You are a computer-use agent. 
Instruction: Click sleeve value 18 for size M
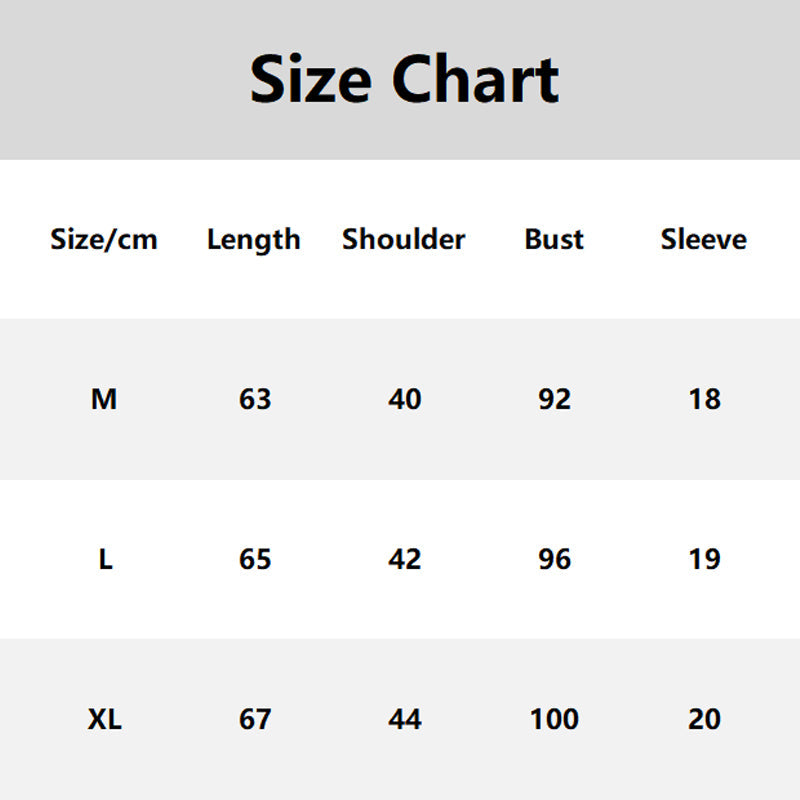[x=704, y=400]
